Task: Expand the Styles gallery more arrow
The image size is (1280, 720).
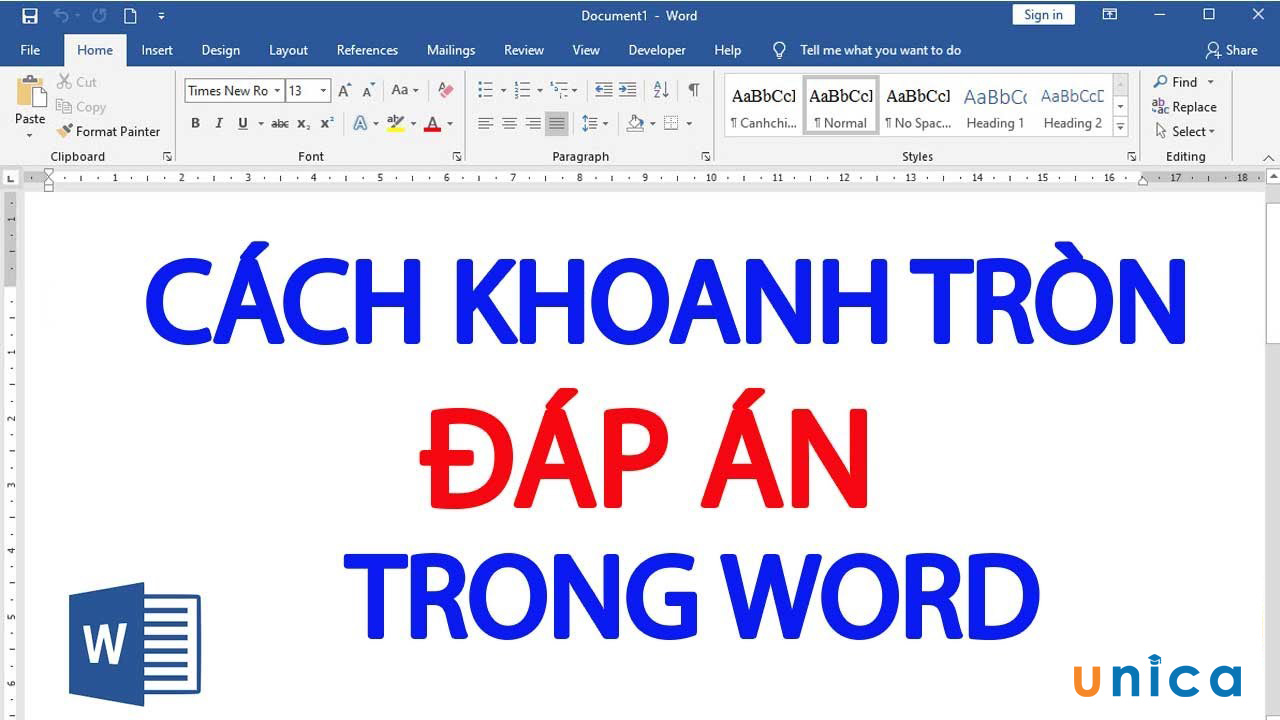Action: point(1120,127)
